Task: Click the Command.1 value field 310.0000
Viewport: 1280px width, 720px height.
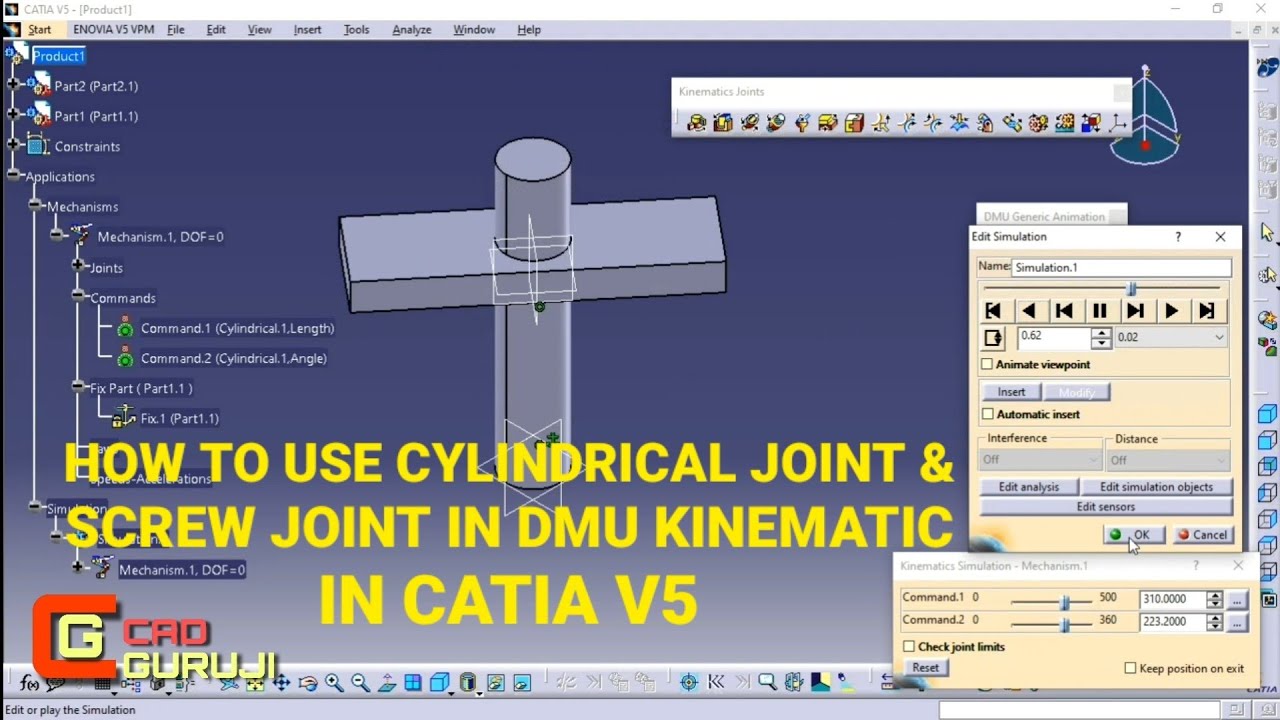Action: 1172,599
